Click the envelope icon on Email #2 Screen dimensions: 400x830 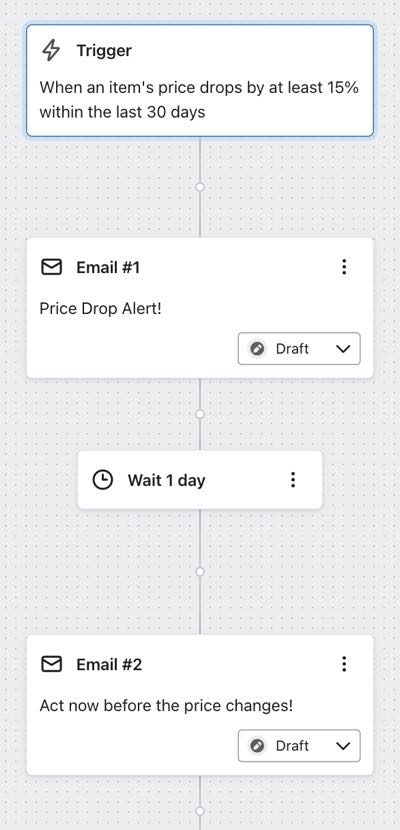[x=51, y=664]
